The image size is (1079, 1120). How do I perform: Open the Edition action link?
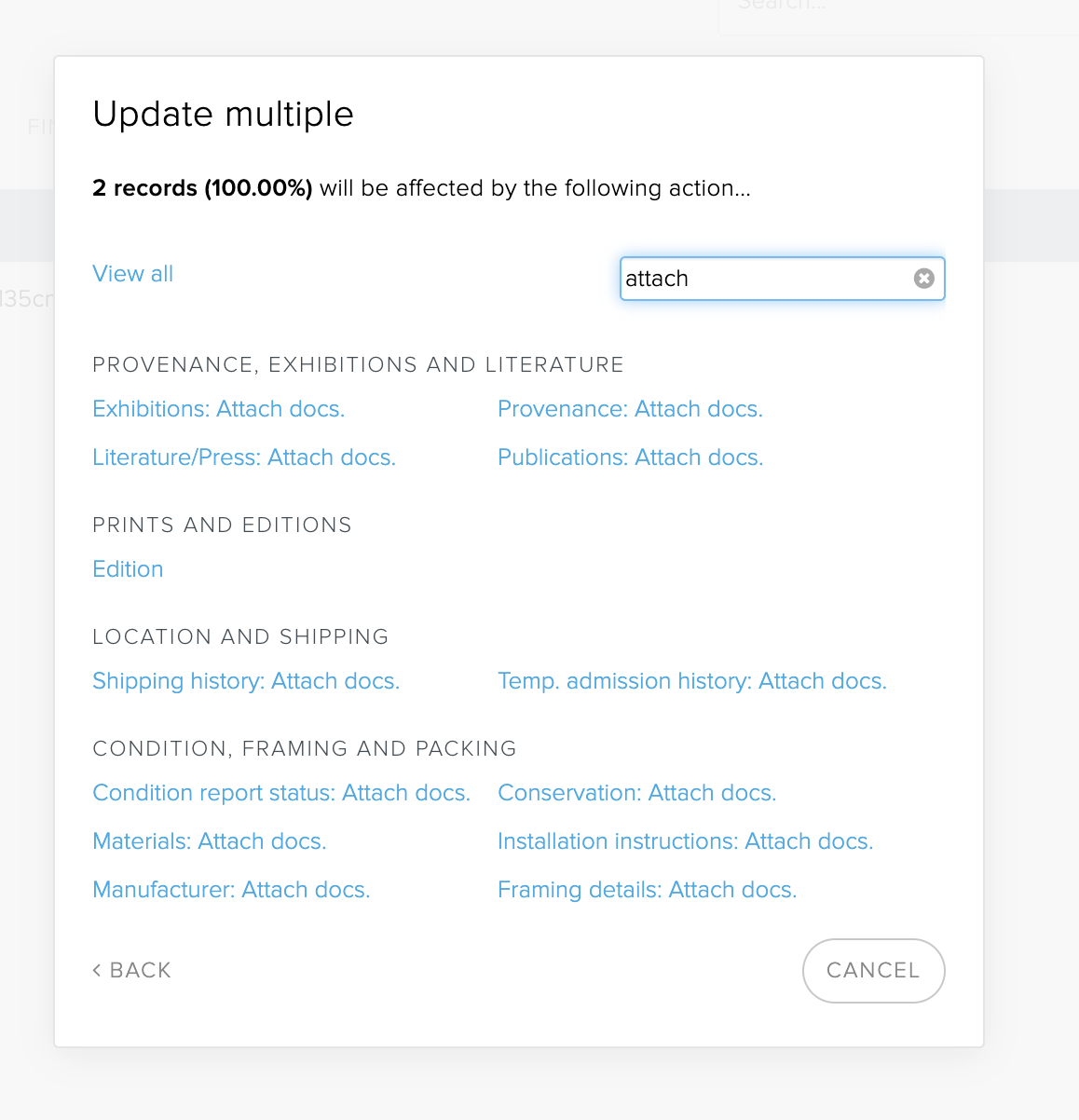click(x=129, y=569)
